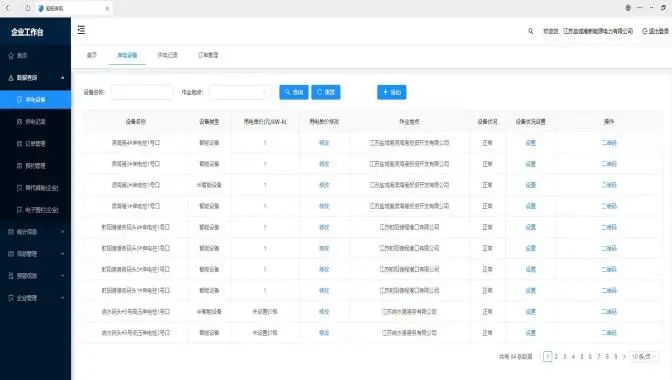Switch to the 供电记录 tab
672x380 pixels.
pos(167,55)
